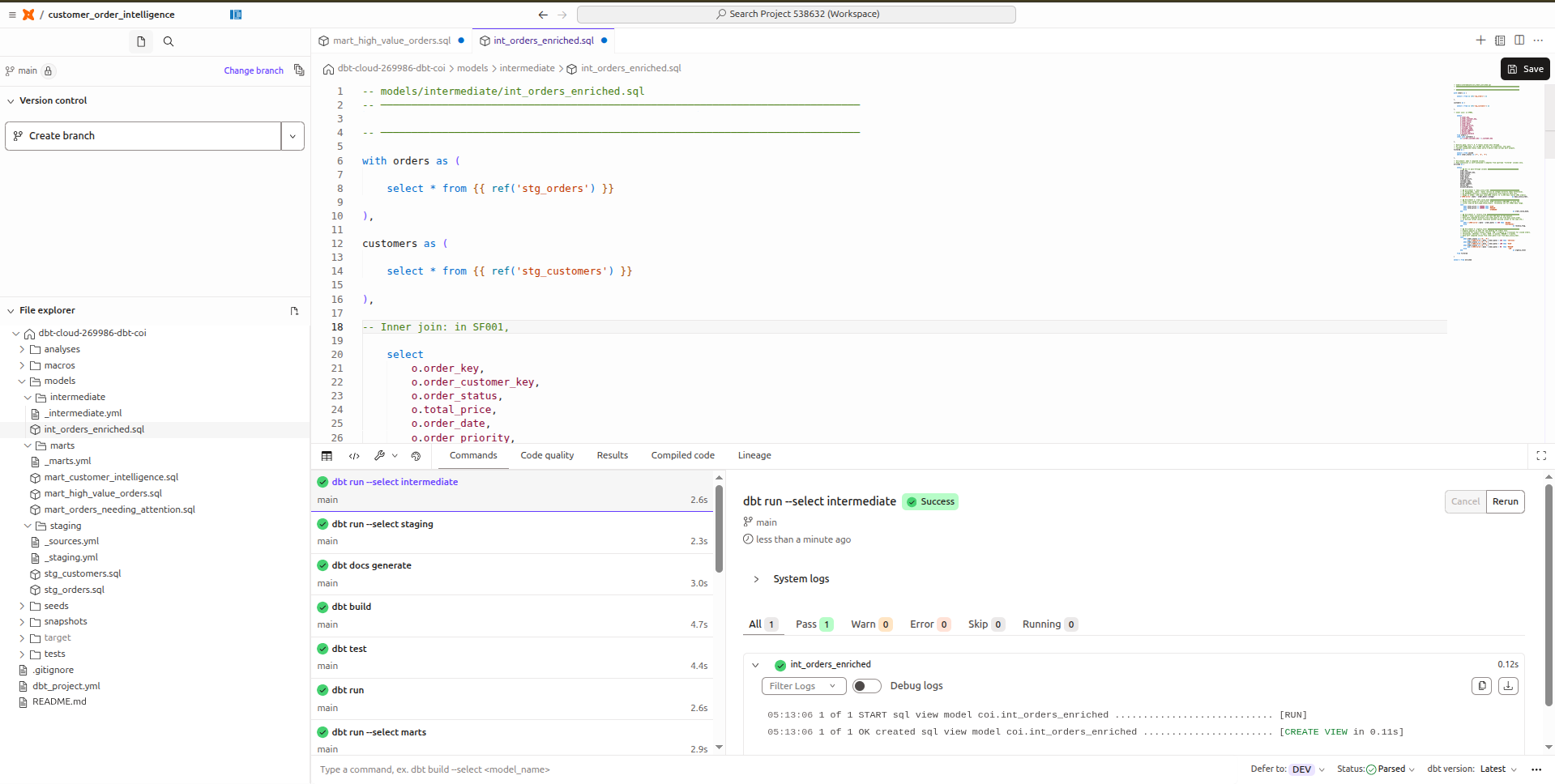Copy logs with the clipboard icon
The width and height of the screenshot is (1555, 784).
(x=1482, y=686)
